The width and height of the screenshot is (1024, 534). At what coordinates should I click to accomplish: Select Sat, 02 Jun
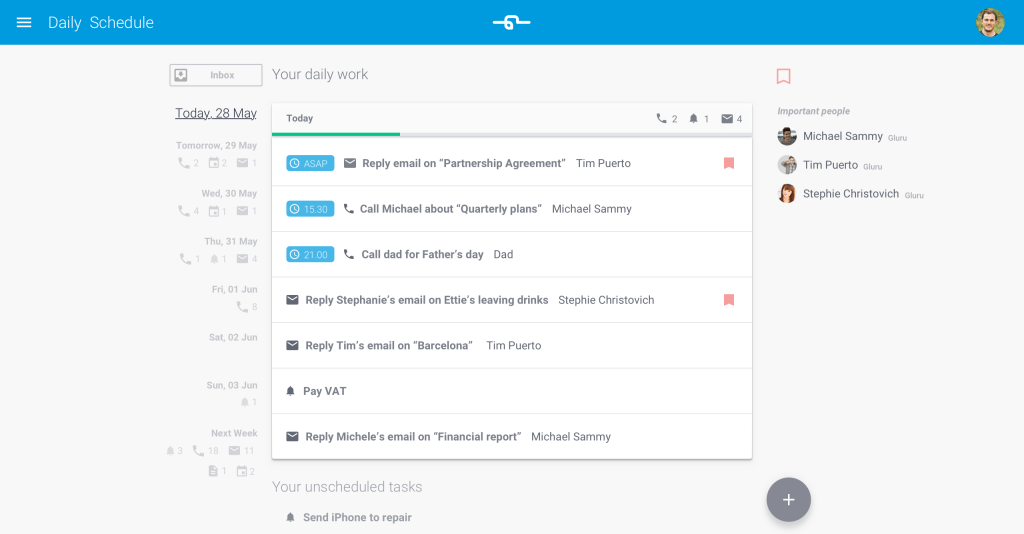pos(233,338)
